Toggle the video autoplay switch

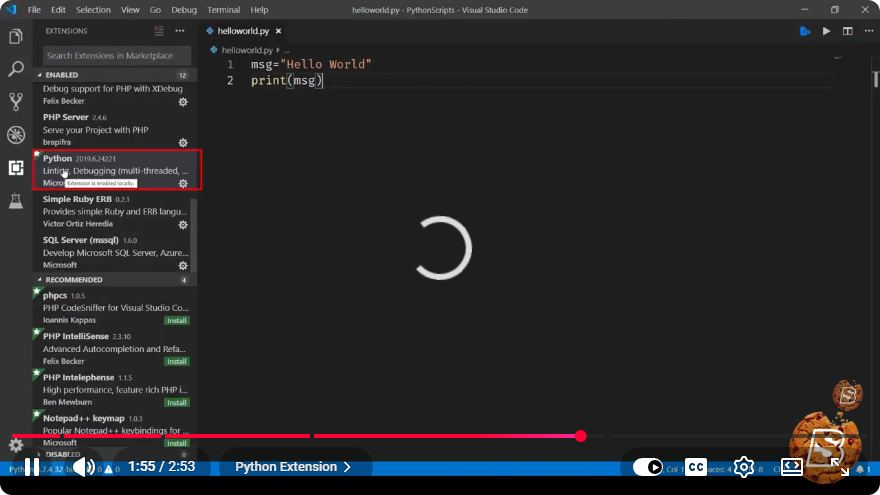[x=648, y=467]
